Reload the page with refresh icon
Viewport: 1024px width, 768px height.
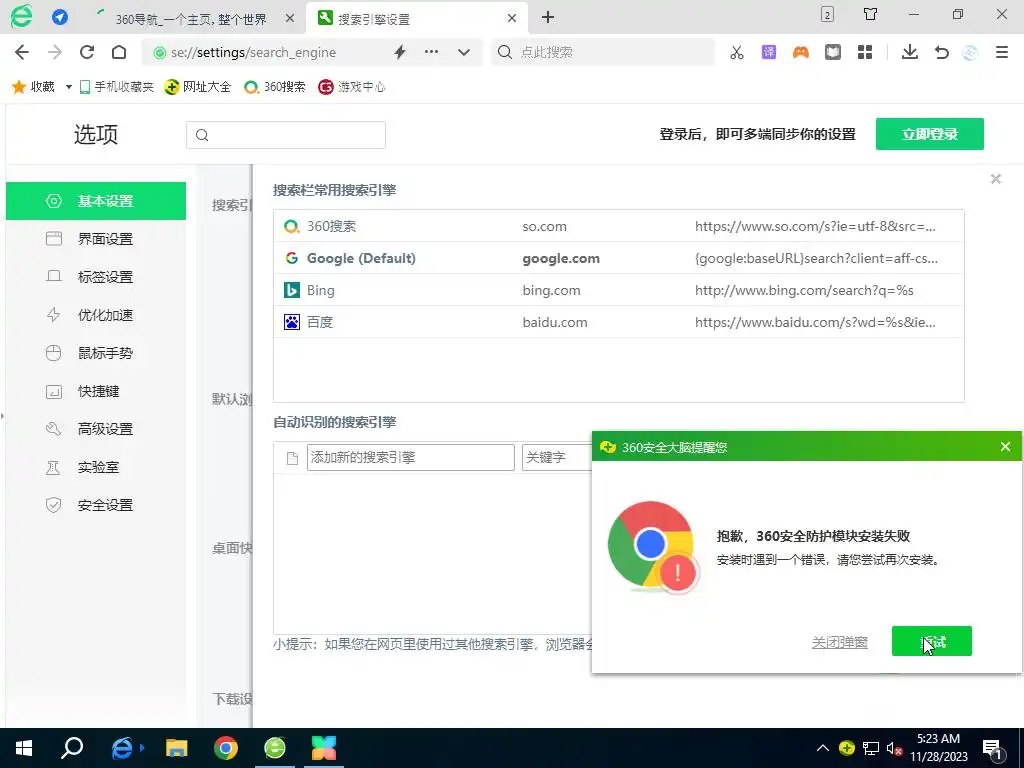pos(86,52)
